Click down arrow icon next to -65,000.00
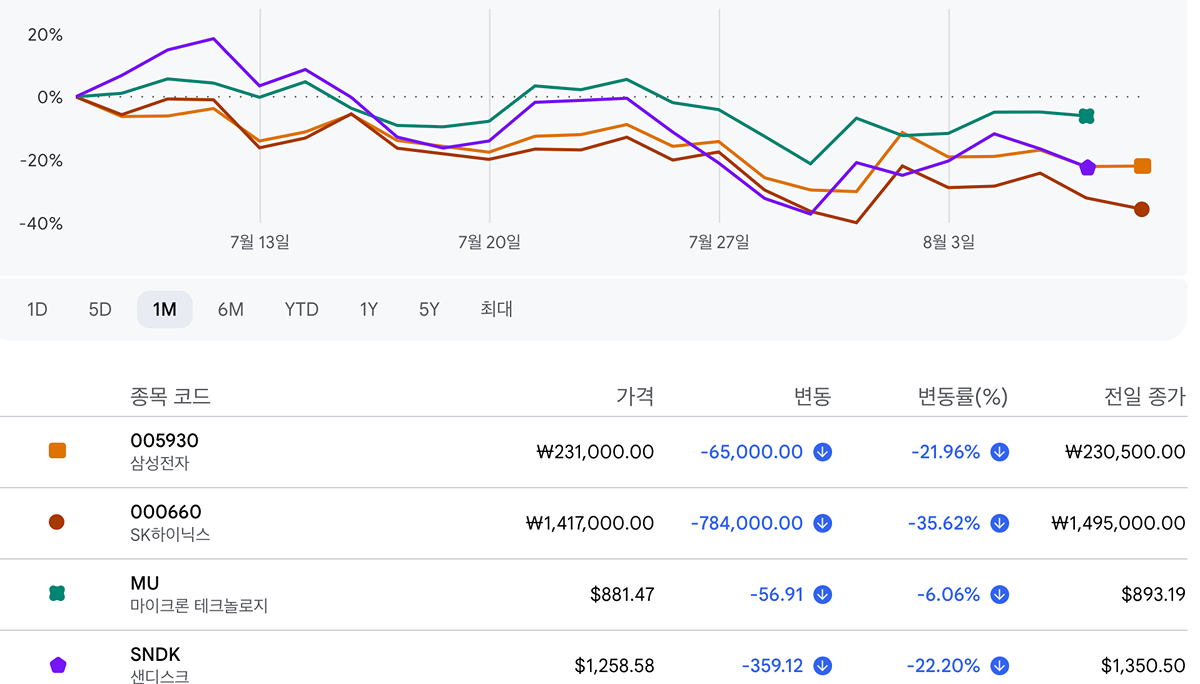The width and height of the screenshot is (1200, 684). coord(823,452)
